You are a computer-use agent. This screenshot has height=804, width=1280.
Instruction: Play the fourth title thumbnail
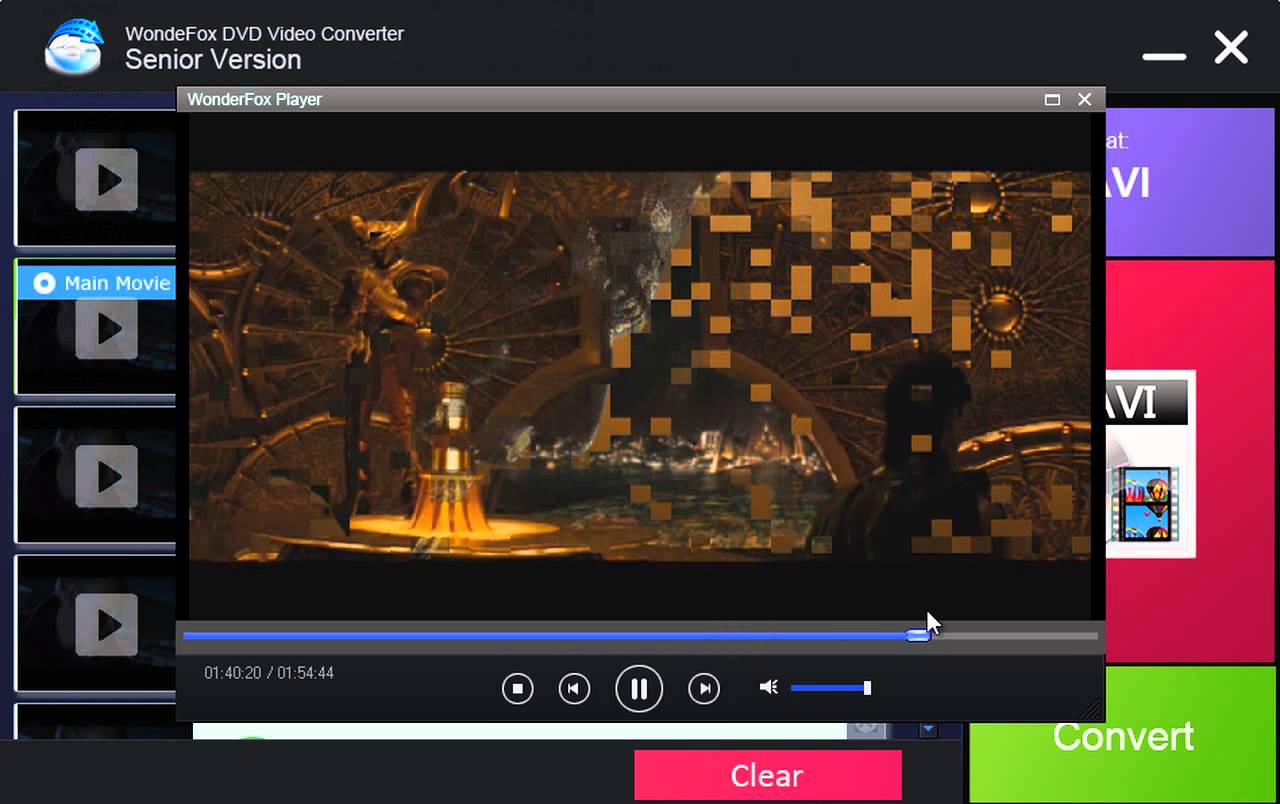(106, 624)
